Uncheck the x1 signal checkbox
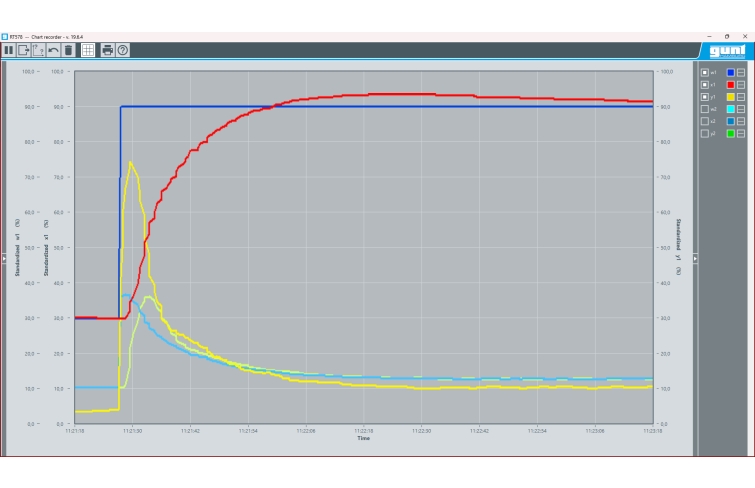Image resolution: width=755 pixels, height=488 pixels. 704,85
